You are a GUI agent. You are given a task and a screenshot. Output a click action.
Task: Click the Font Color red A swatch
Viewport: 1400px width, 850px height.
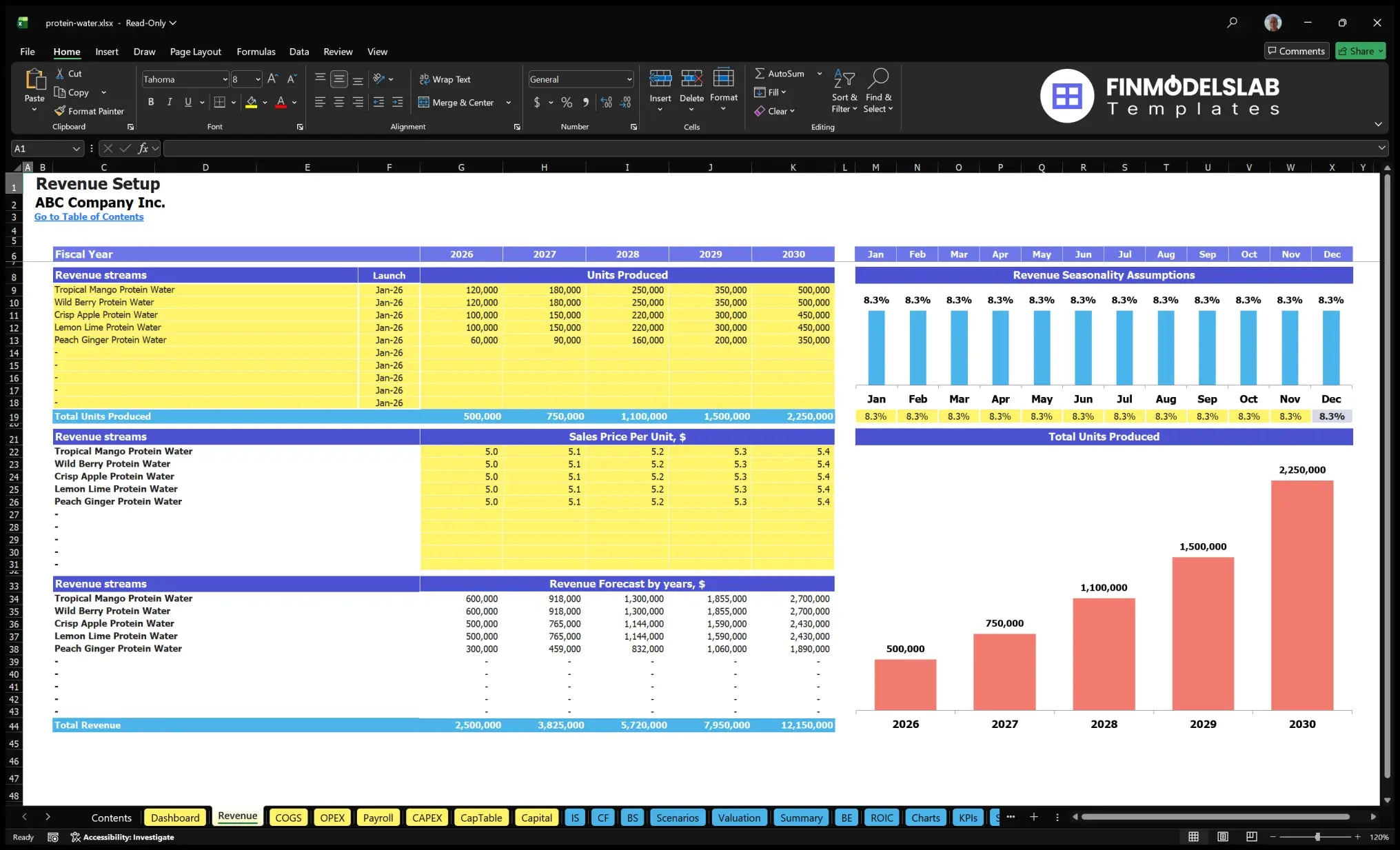(x=281, y=102)
